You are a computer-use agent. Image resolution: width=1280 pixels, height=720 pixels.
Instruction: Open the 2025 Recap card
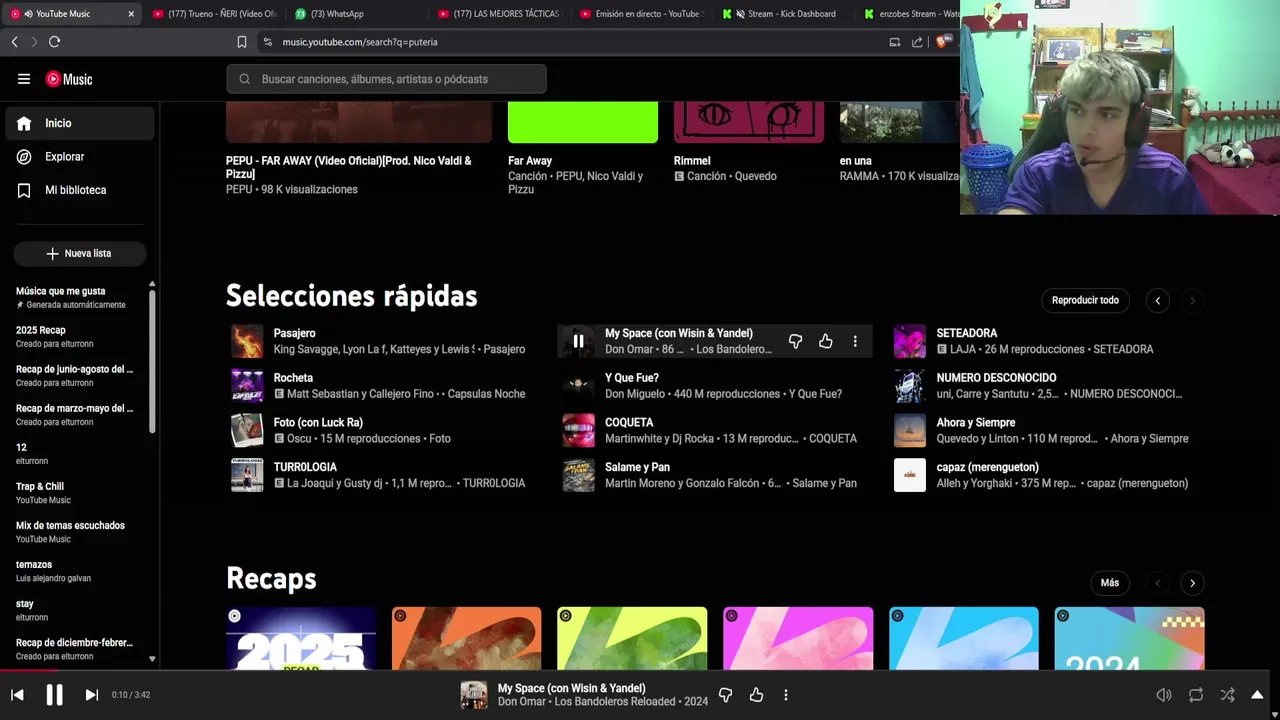pos(301,638)
